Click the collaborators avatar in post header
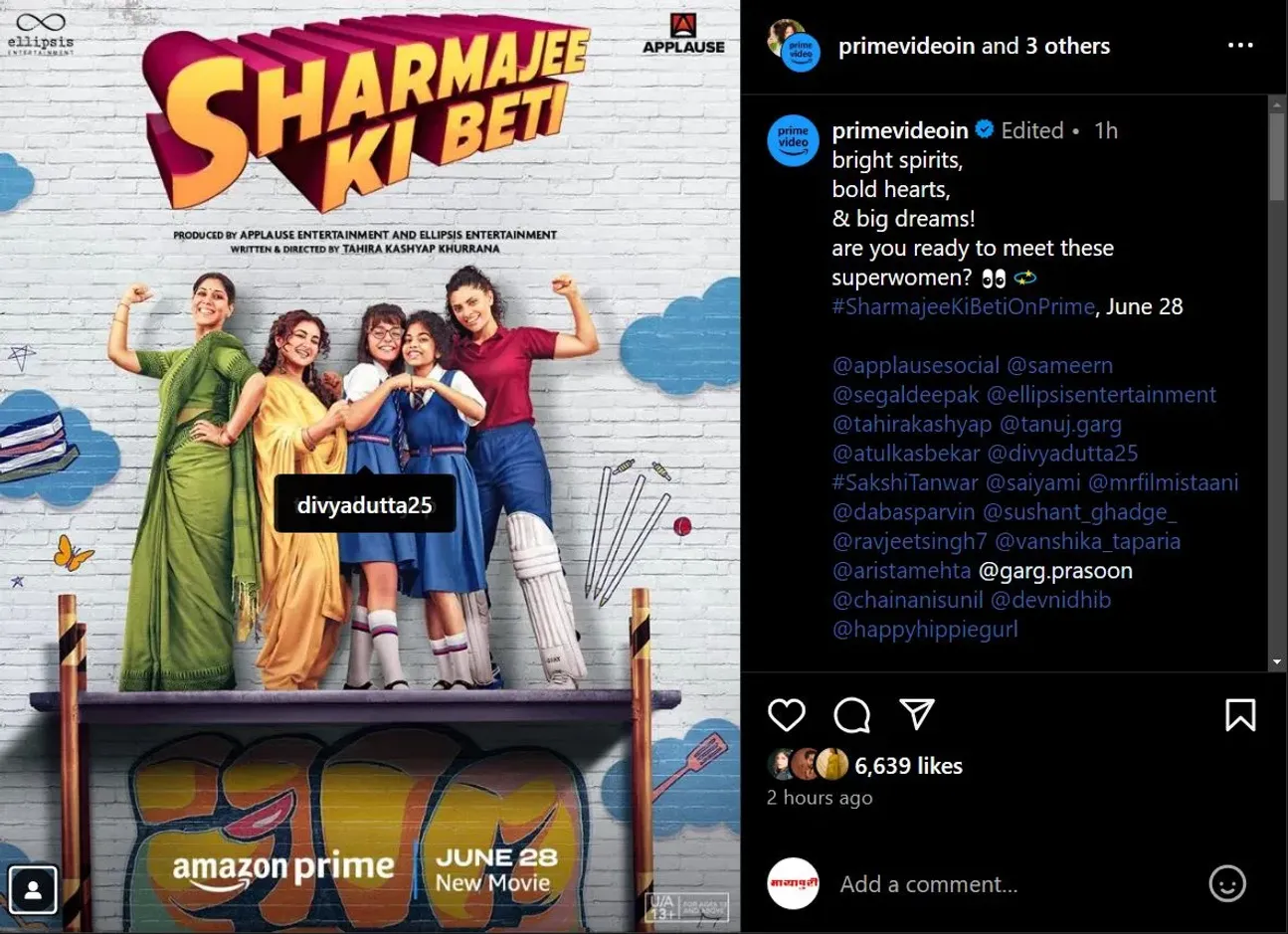 tap(794, 46)
